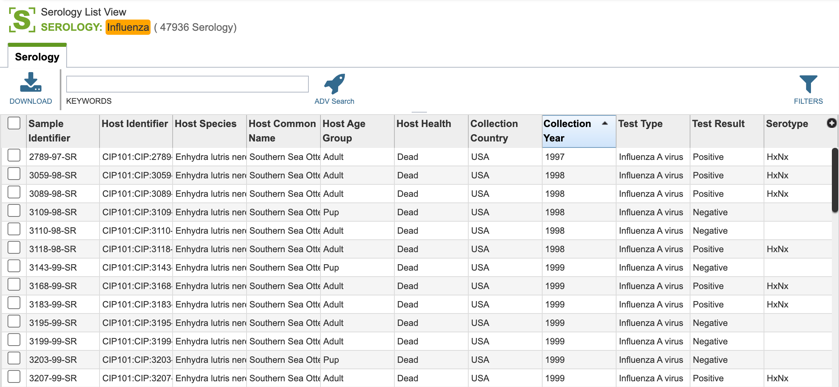Viewport: 839px width, 387px height.
Task: Check the row for sample 3168-99-SR
Action: click(14, 285)
